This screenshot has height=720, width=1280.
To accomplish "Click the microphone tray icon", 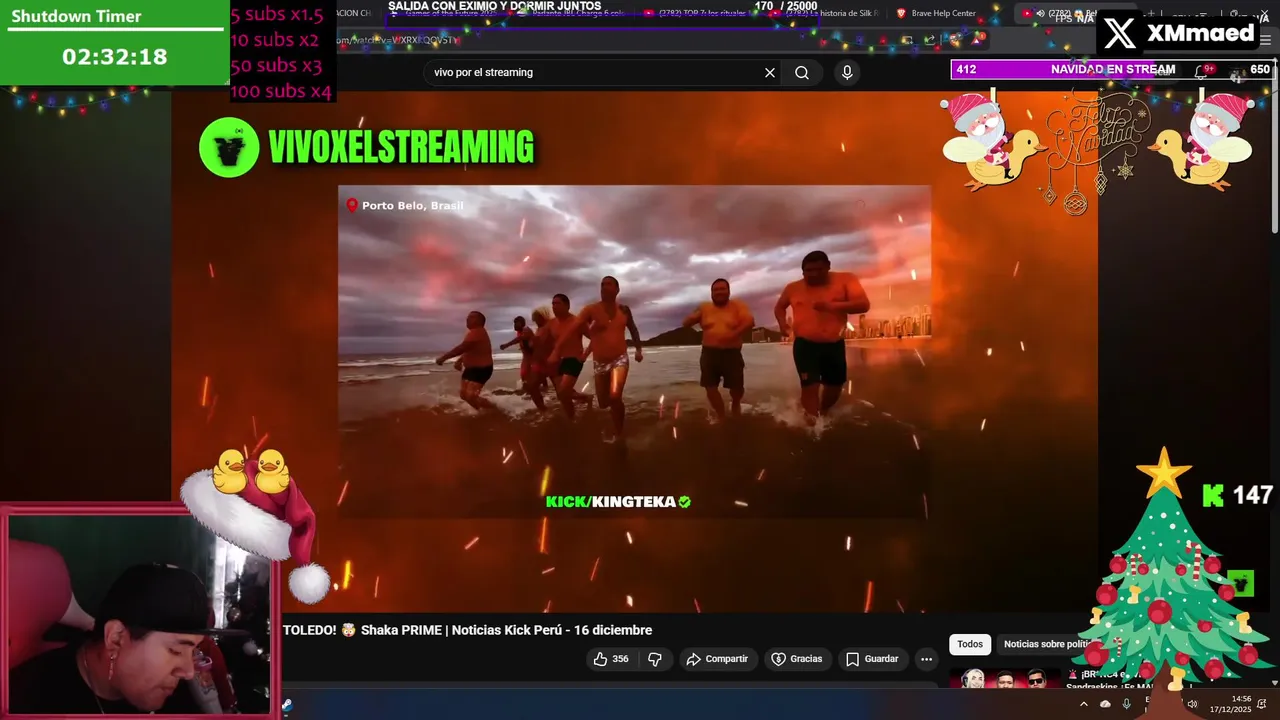I will click(x=1127, y=704).
